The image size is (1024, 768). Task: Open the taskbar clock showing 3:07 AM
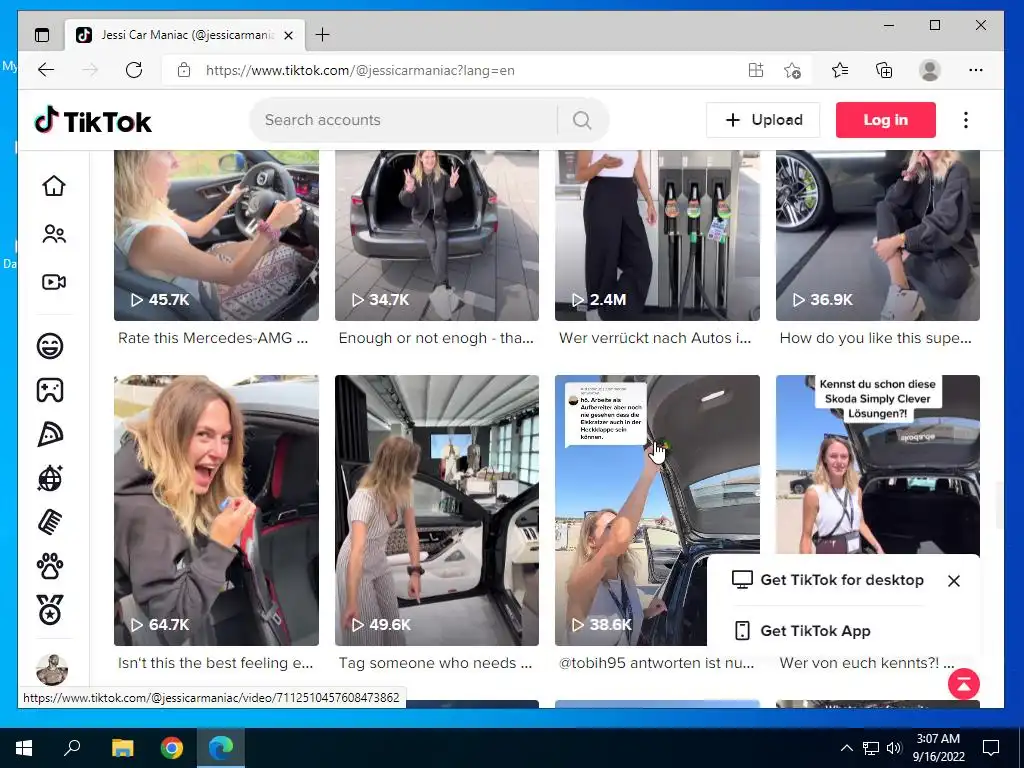point(938,748)
